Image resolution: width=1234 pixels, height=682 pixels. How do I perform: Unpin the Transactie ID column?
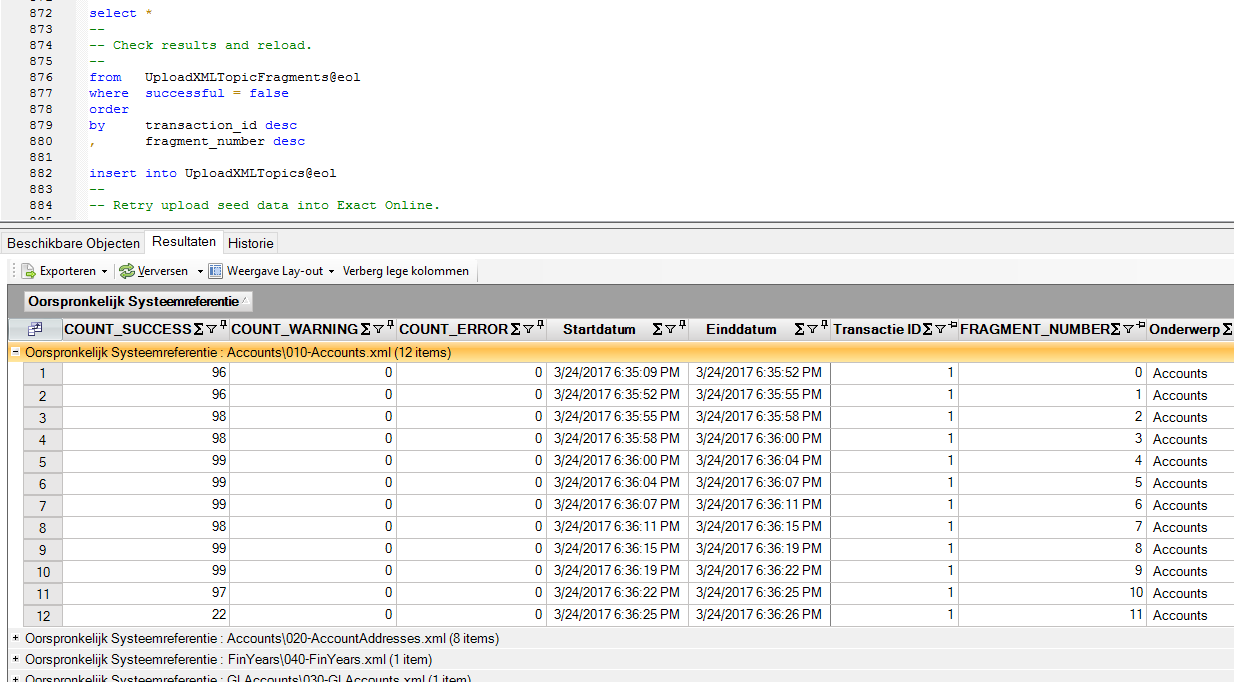click(x=952, y=326)
